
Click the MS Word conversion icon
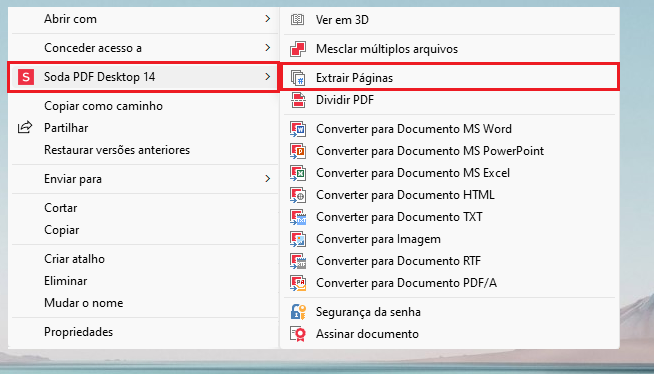[298, 129]
